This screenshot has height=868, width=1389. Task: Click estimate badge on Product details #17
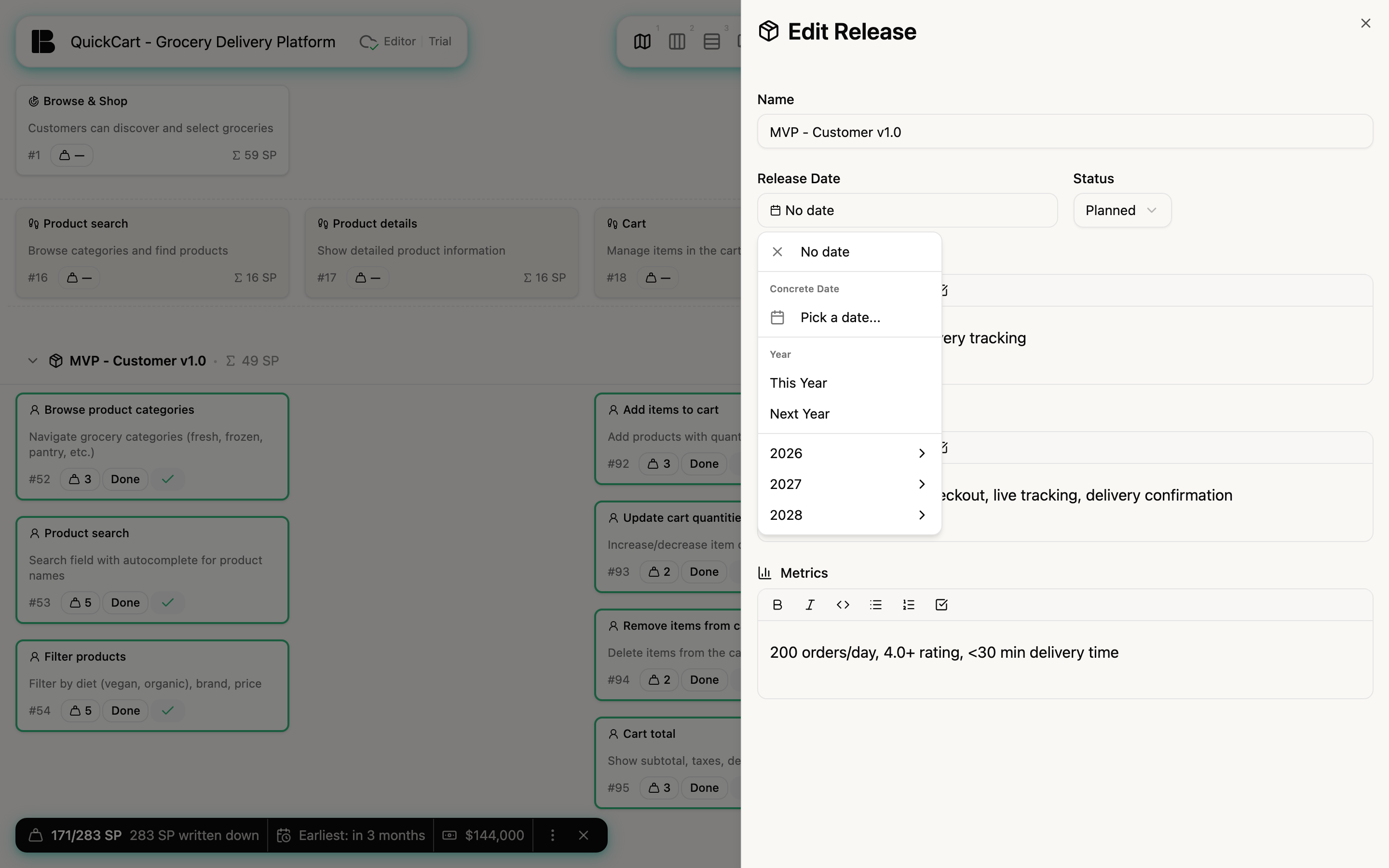pyautogui.click(x=368, y=278)
